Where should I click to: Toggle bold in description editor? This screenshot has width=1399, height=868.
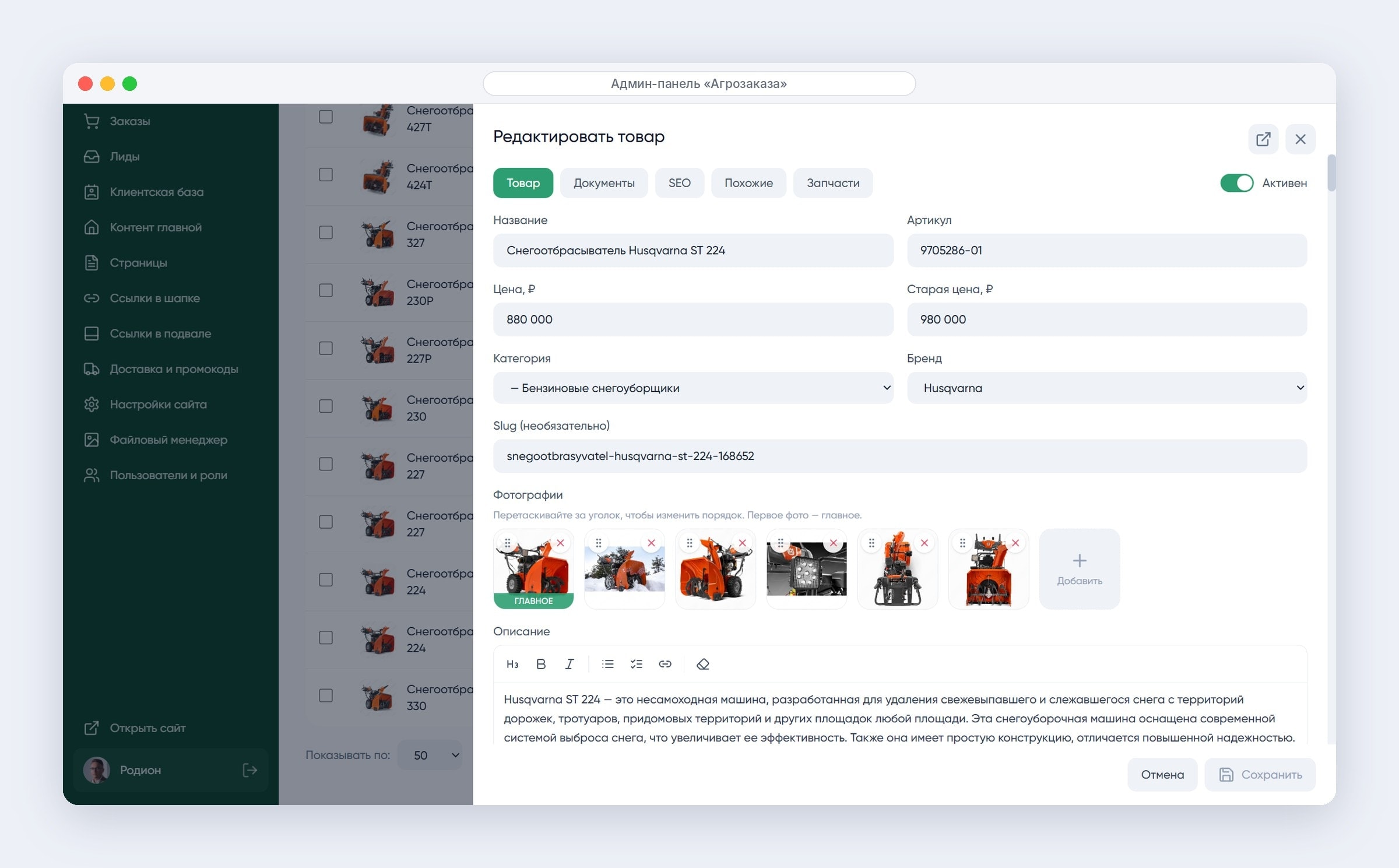pyautogui.click(x=541, y=664)
